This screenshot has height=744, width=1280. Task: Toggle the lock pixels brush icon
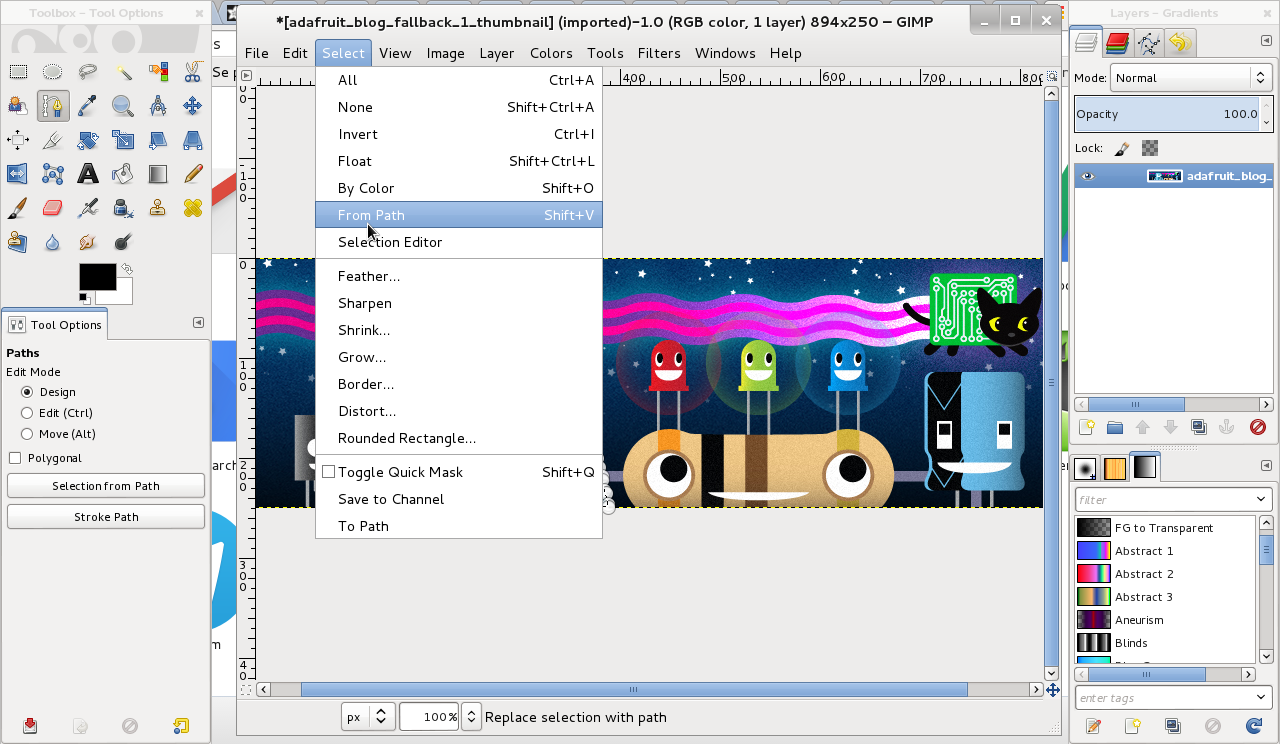(1122, 148)
